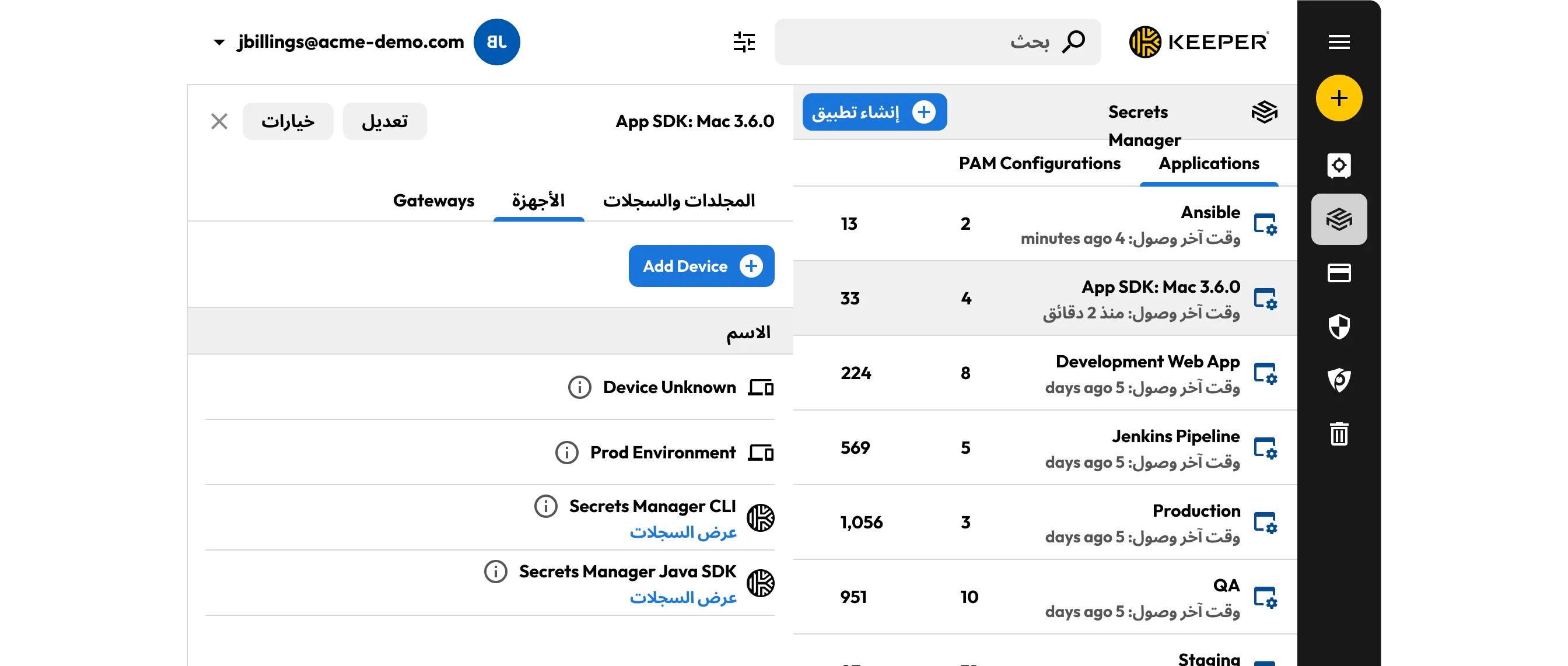This screenshot has width=1568, height=666.
Task: Open the خيارات options button
Action: pos(288,121)
